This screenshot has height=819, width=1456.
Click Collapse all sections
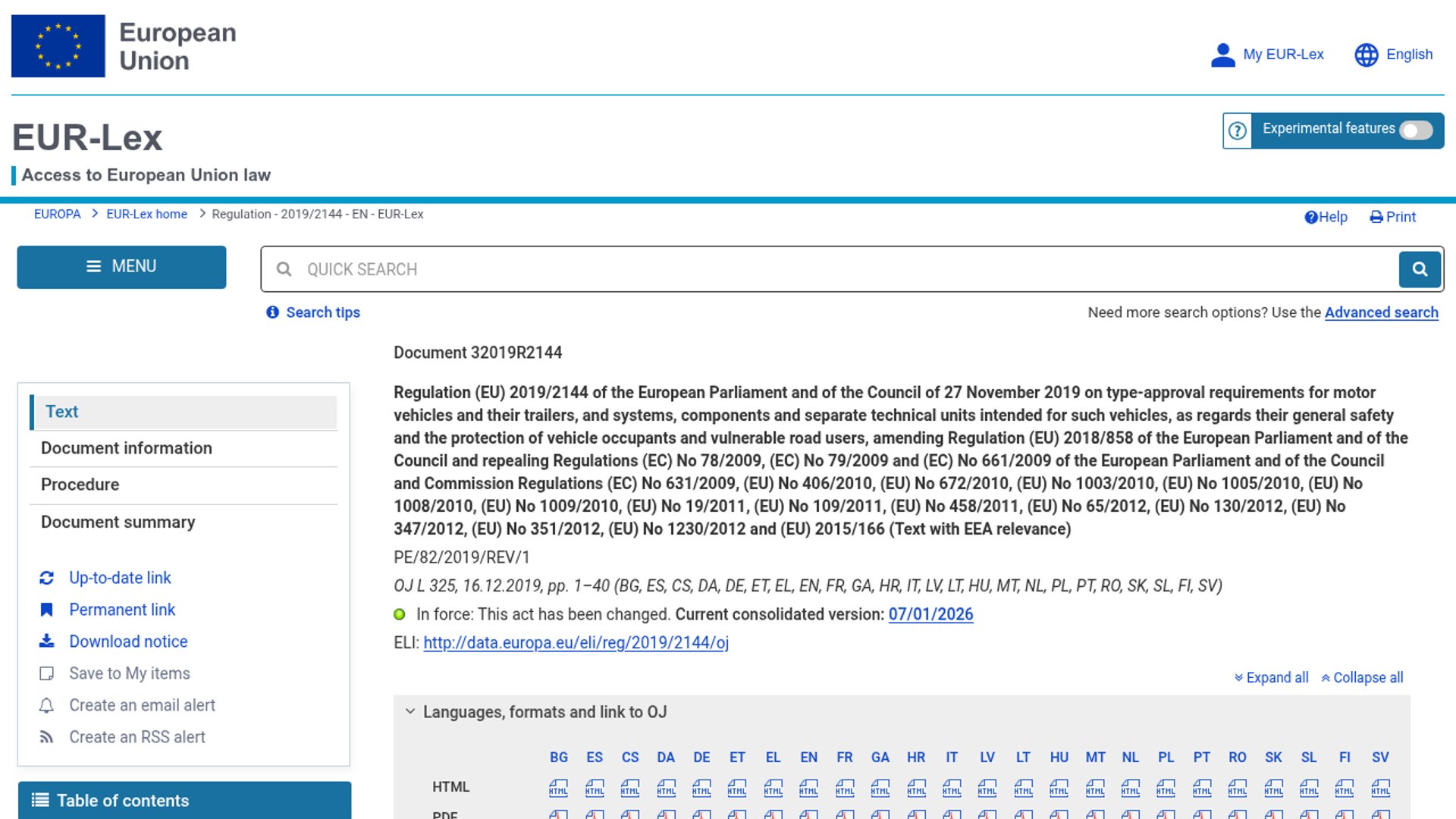[x=1362, y=678]
